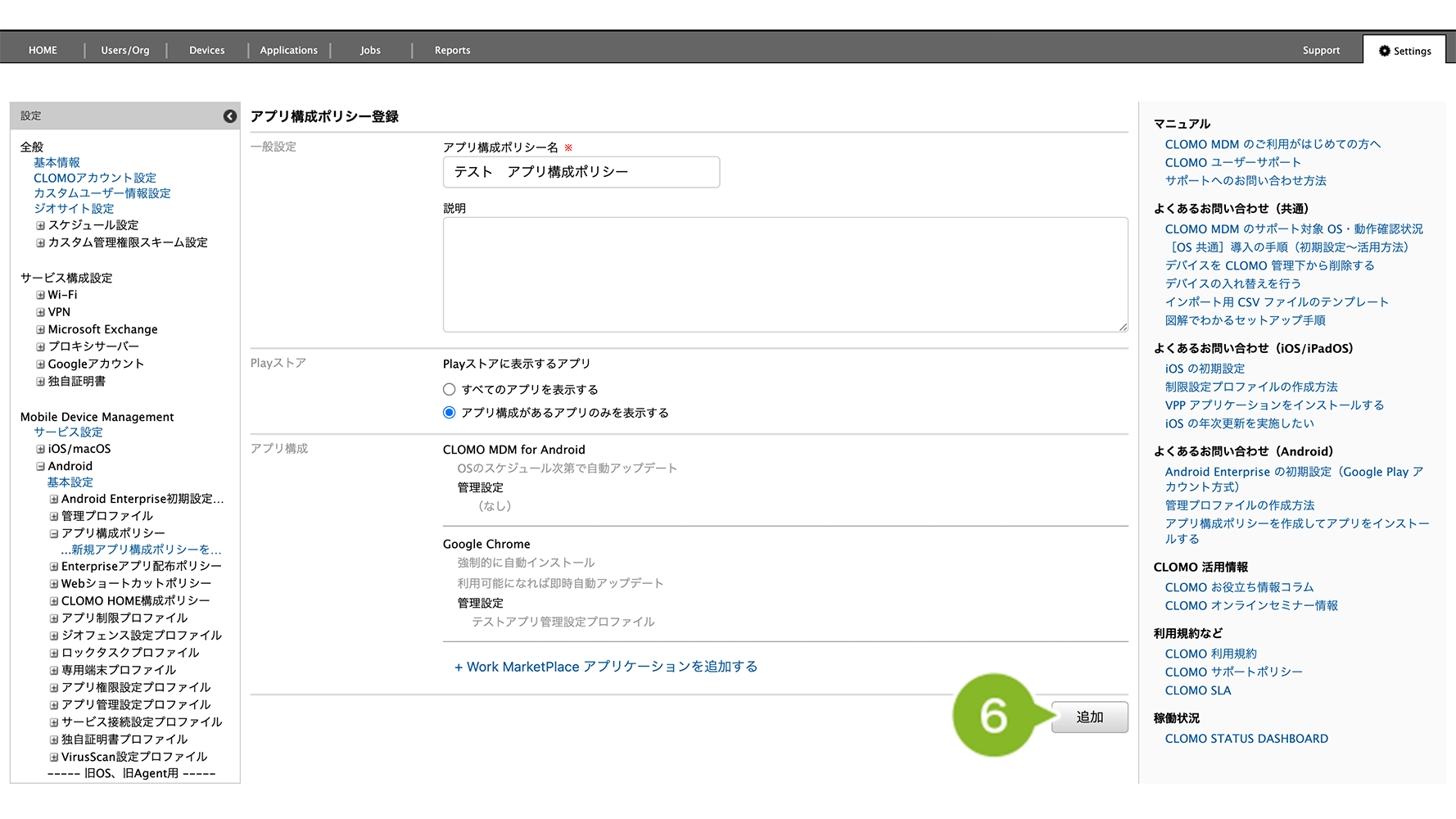Expand スケジュール設定 tree item

(40, 225)
